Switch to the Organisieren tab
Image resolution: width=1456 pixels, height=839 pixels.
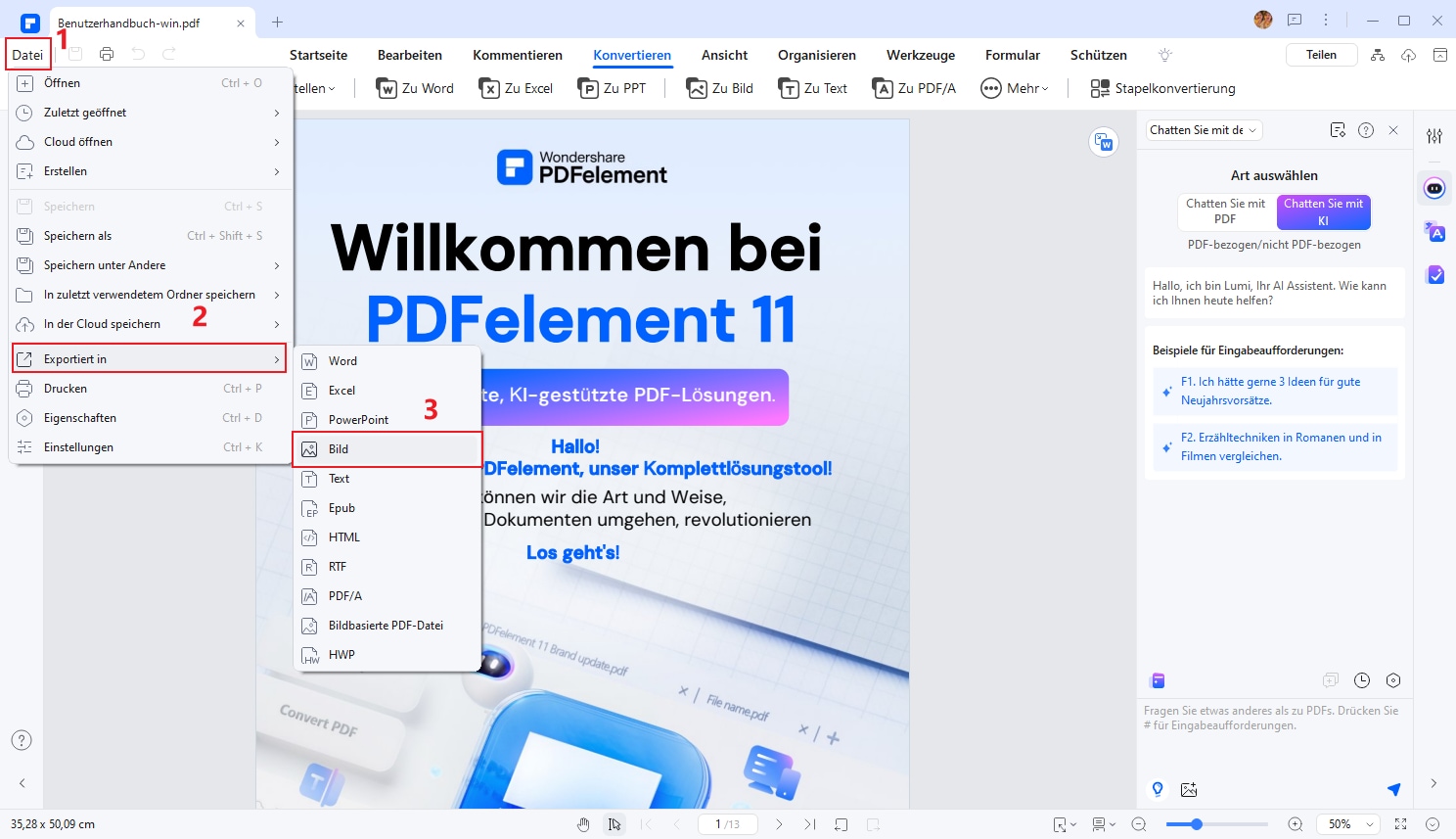817,56
